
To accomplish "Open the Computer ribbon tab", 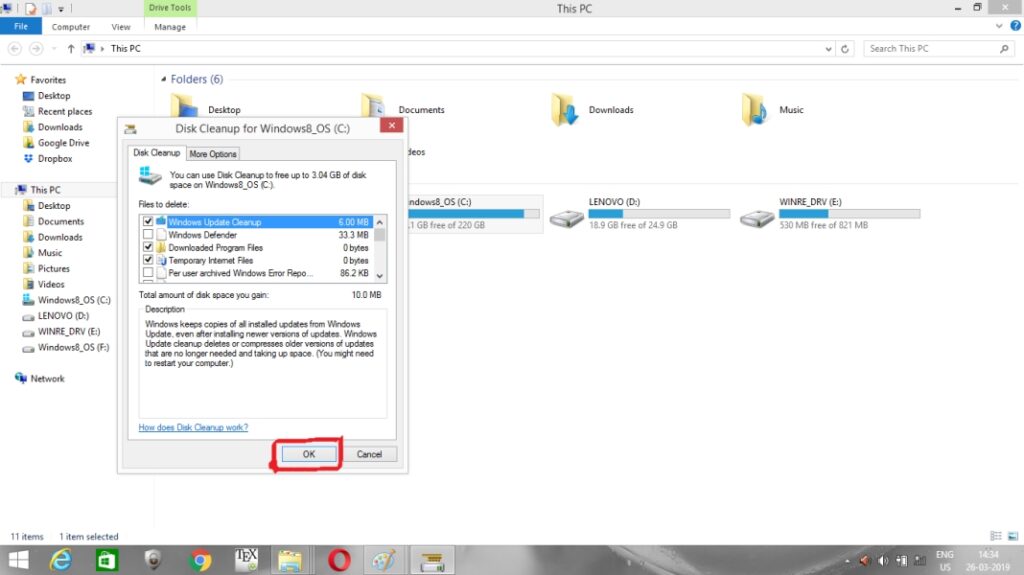I will click(71, 27).
